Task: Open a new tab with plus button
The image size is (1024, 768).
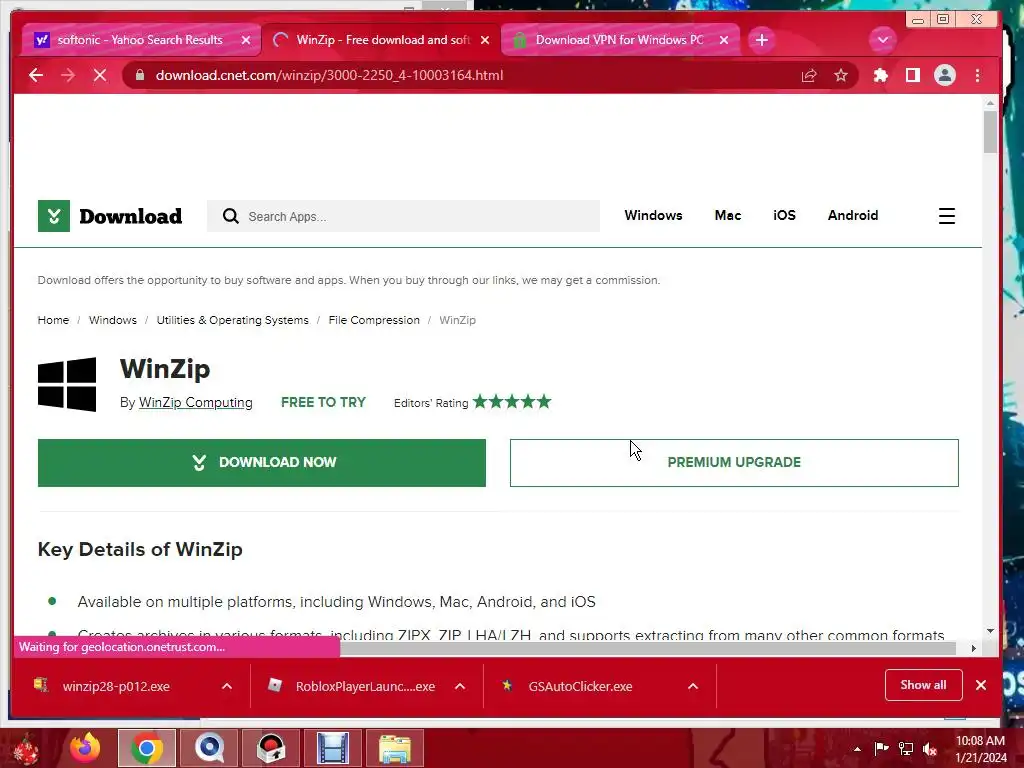Action: click(761, 40)
